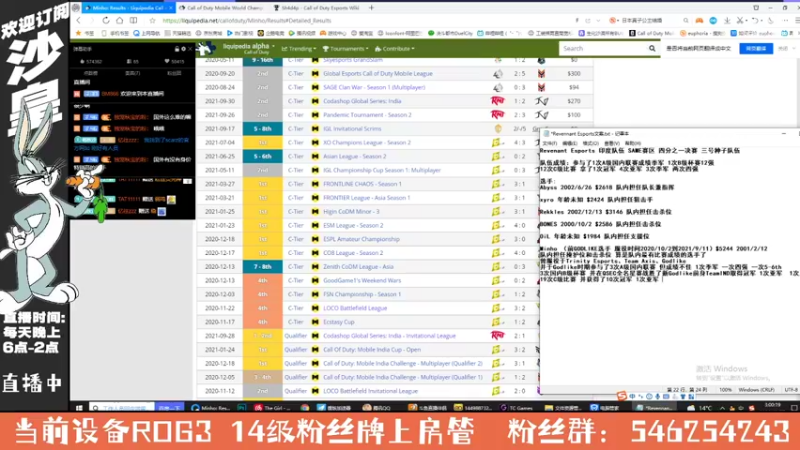Select the Minho Results Liquipedia tab
The width and height of the screenshot is (800, 450).
point(128,8)
